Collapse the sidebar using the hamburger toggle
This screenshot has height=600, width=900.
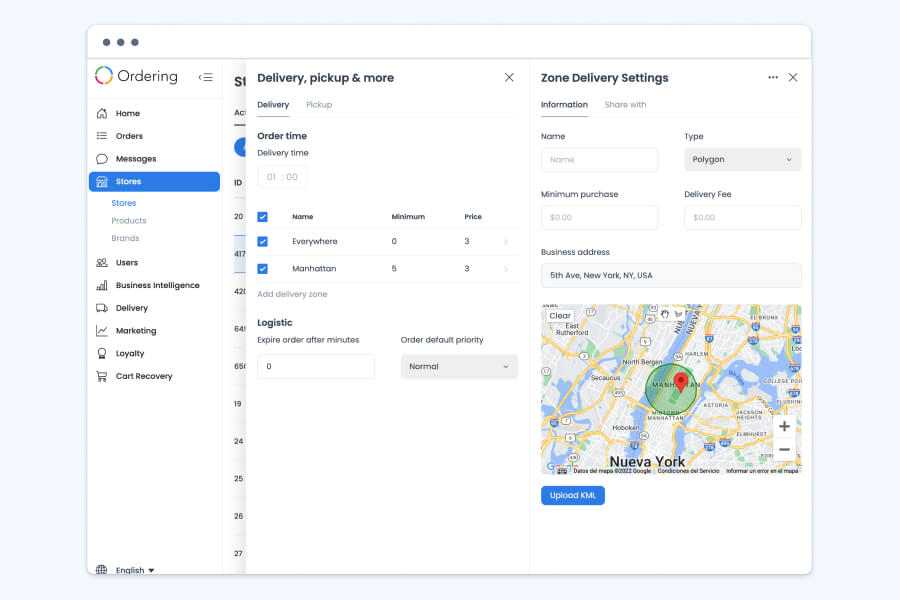pyautogui.click(x=207, y=77)
